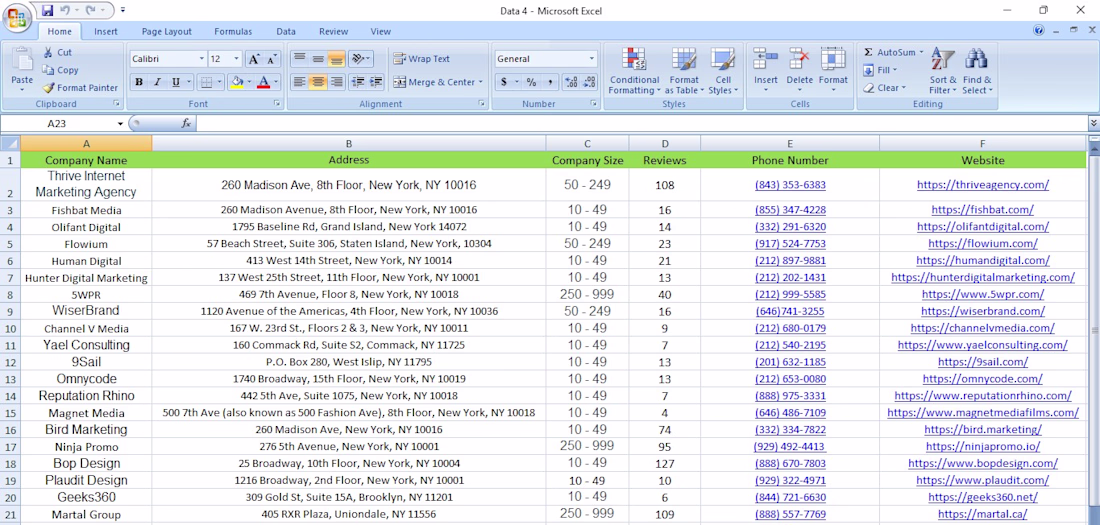Switch to the Insert tab
The height and width of the screenshot is (525, 1100).
tap(106, 32)
